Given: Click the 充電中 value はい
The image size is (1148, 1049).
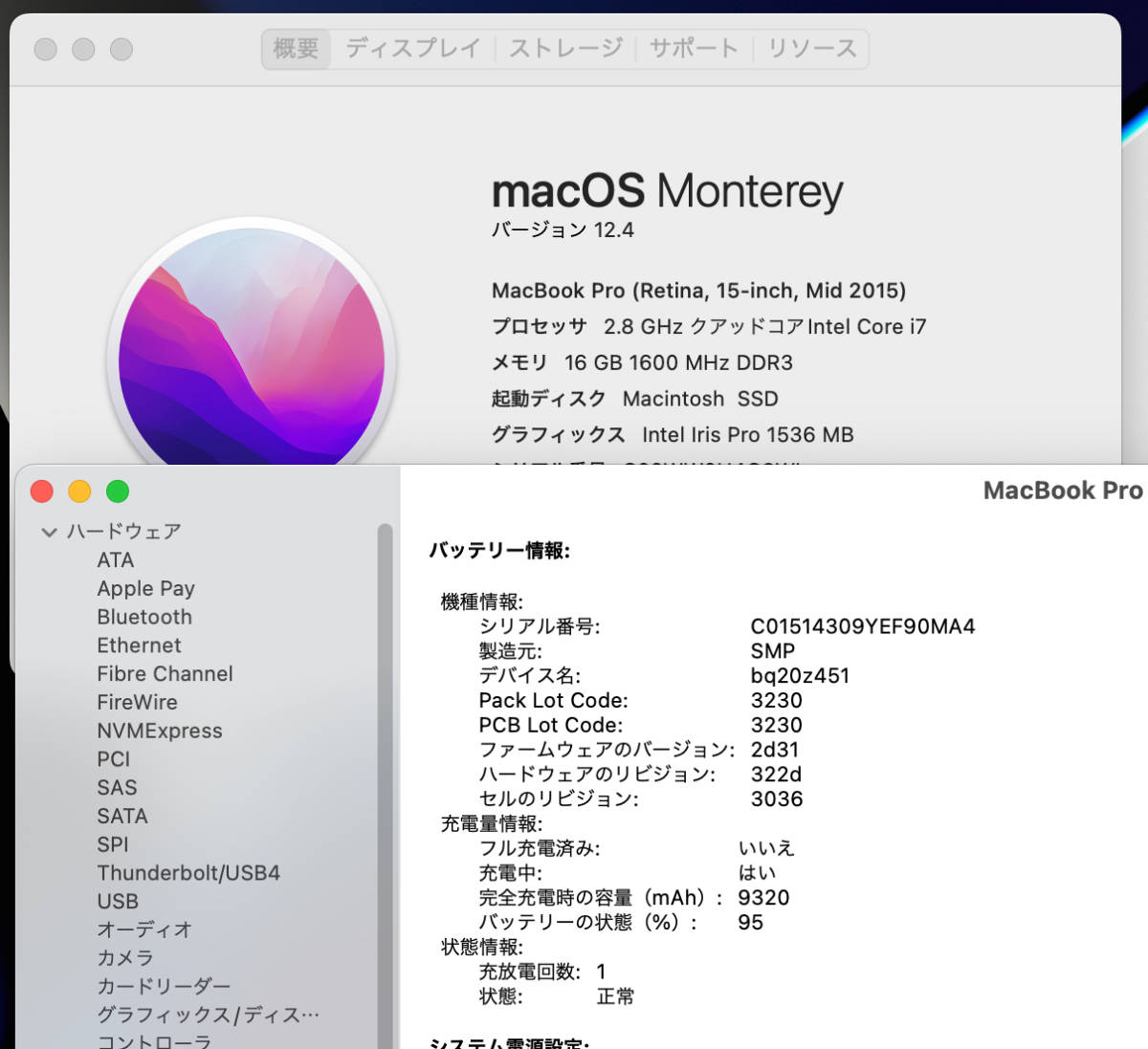Looking at the screenshot, I should pos(757,873).
